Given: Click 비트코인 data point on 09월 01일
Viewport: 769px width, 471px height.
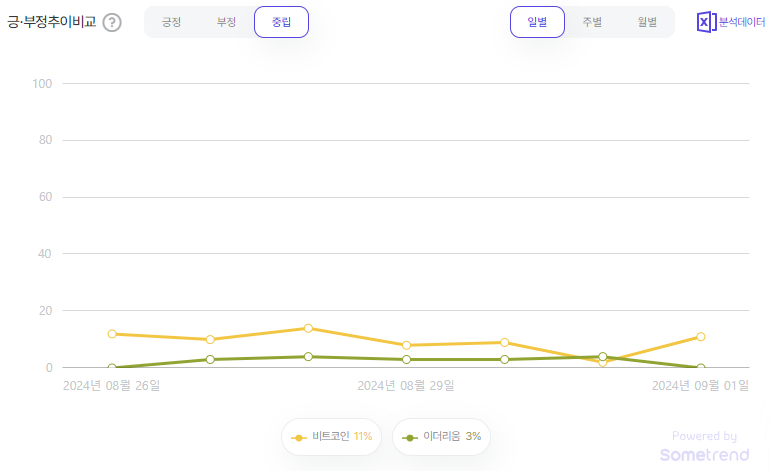Looking at the screenshot, I should click(x=701, y=337).
